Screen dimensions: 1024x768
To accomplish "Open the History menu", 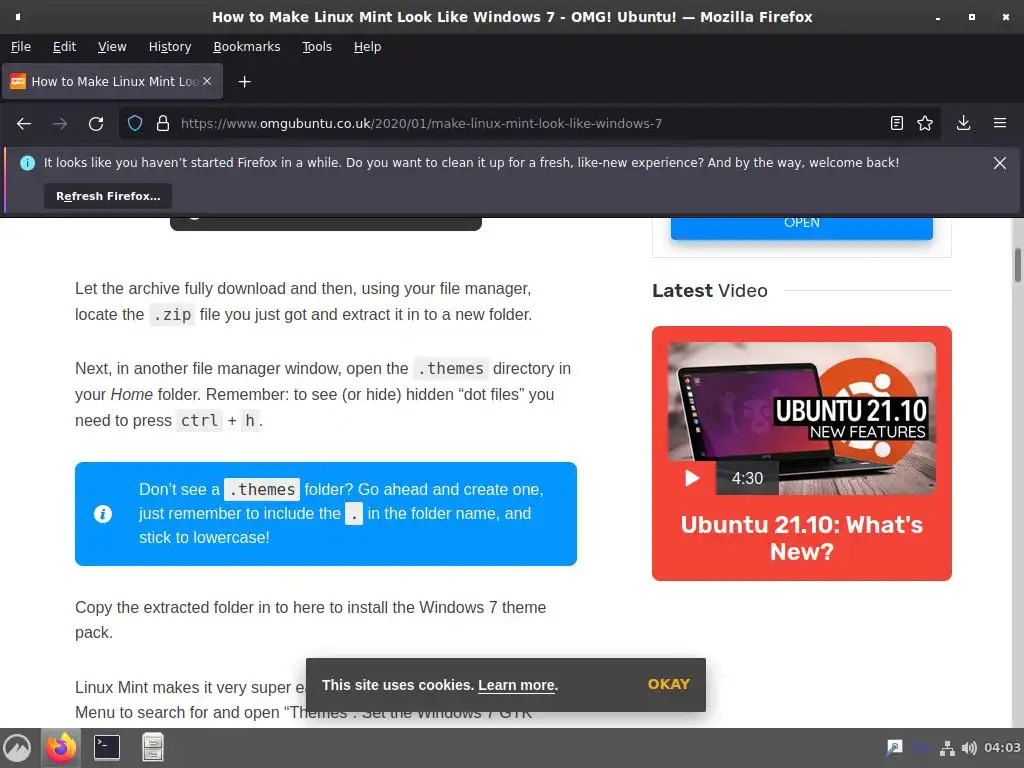I will click(x=170, y=46).
